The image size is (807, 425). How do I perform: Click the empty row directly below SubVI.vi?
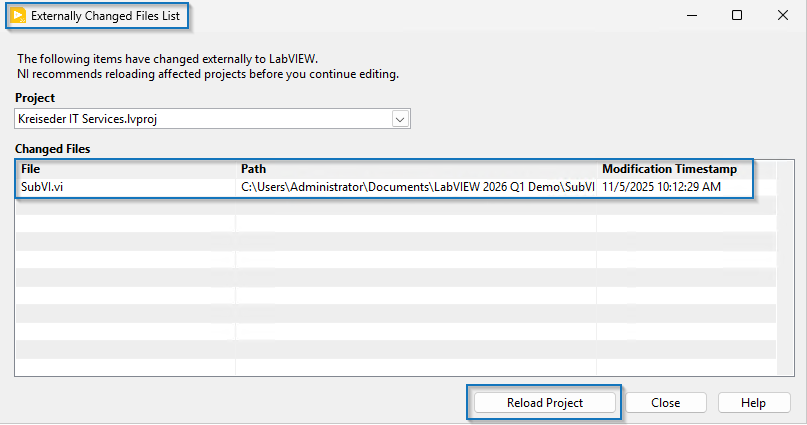click(x=125, y=205)
